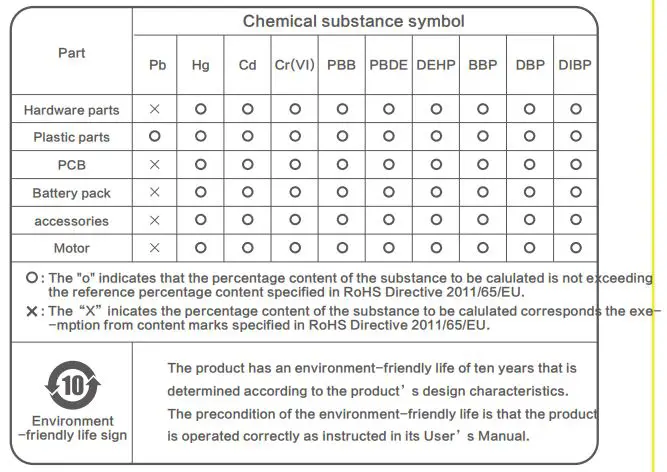
Task: Select the Hardware parts row label
Action: (71, 110)
